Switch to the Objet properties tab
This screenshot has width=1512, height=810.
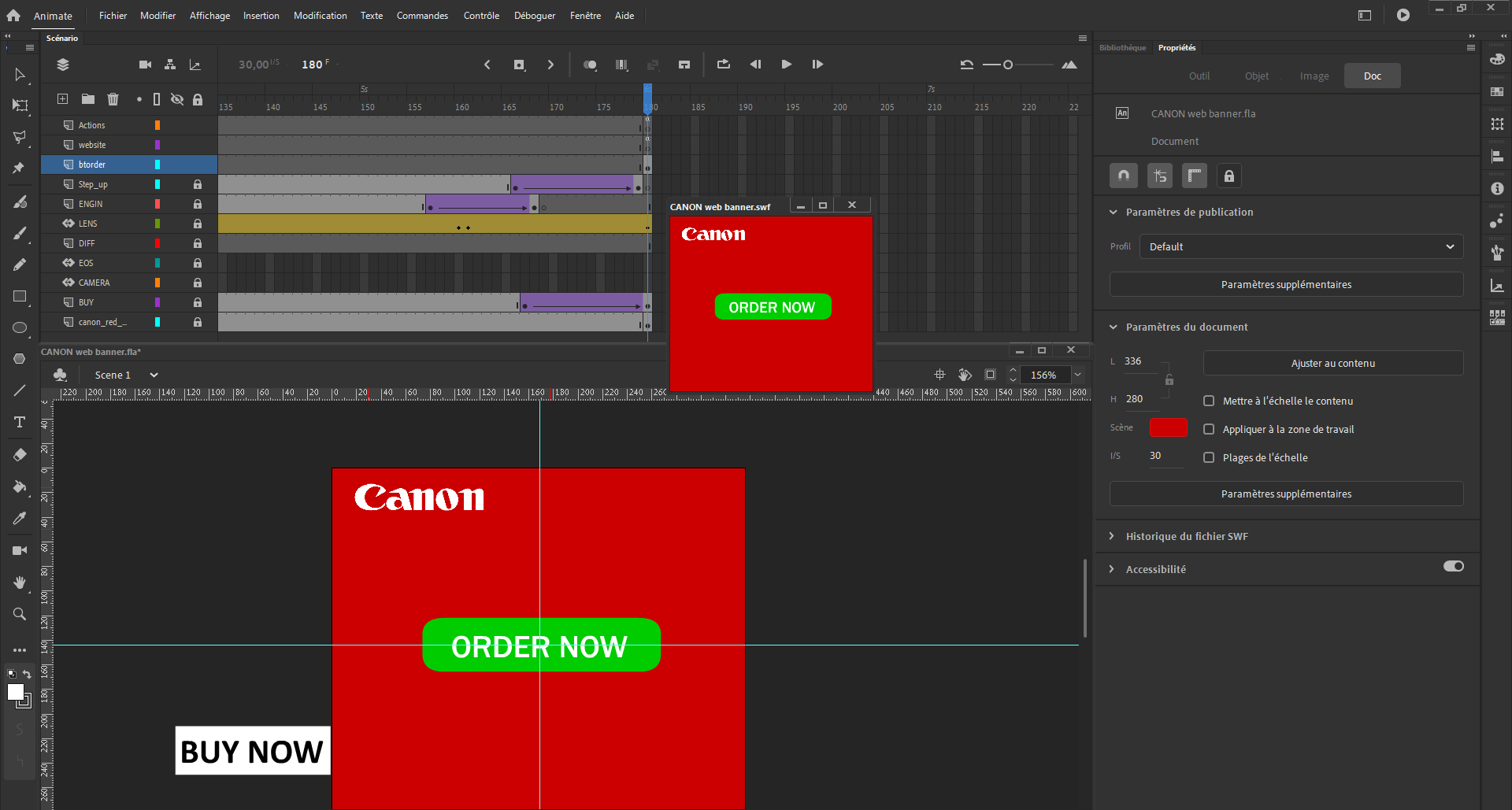(1256, 76)
